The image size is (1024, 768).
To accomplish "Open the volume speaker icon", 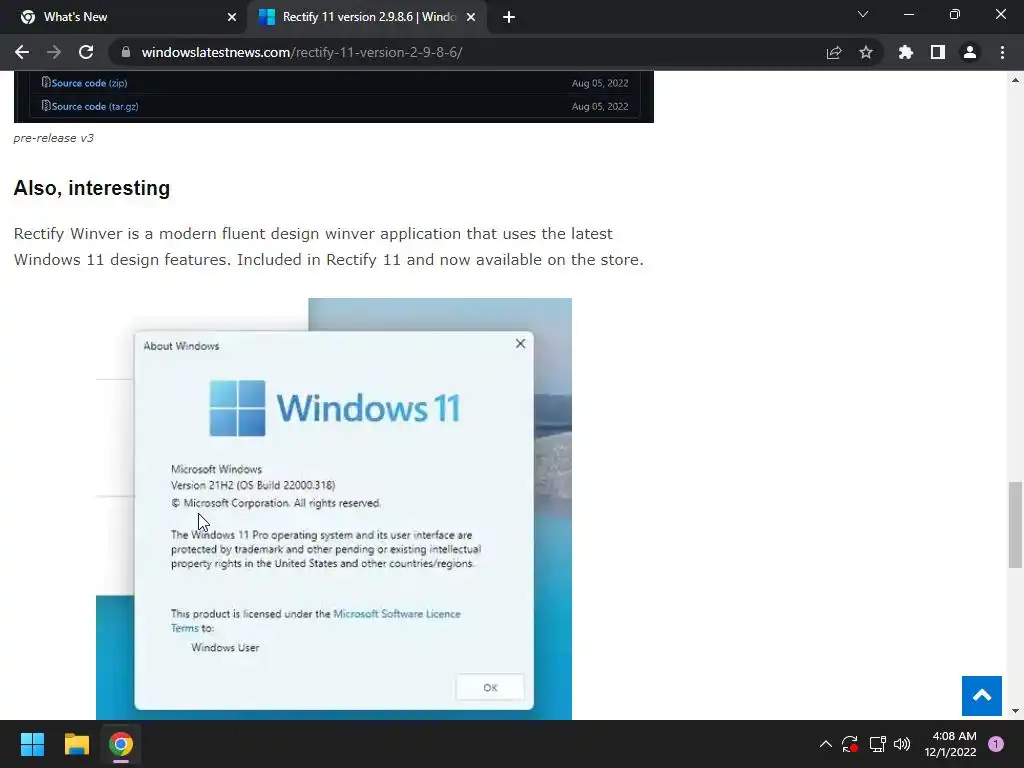I will [902, 744].
